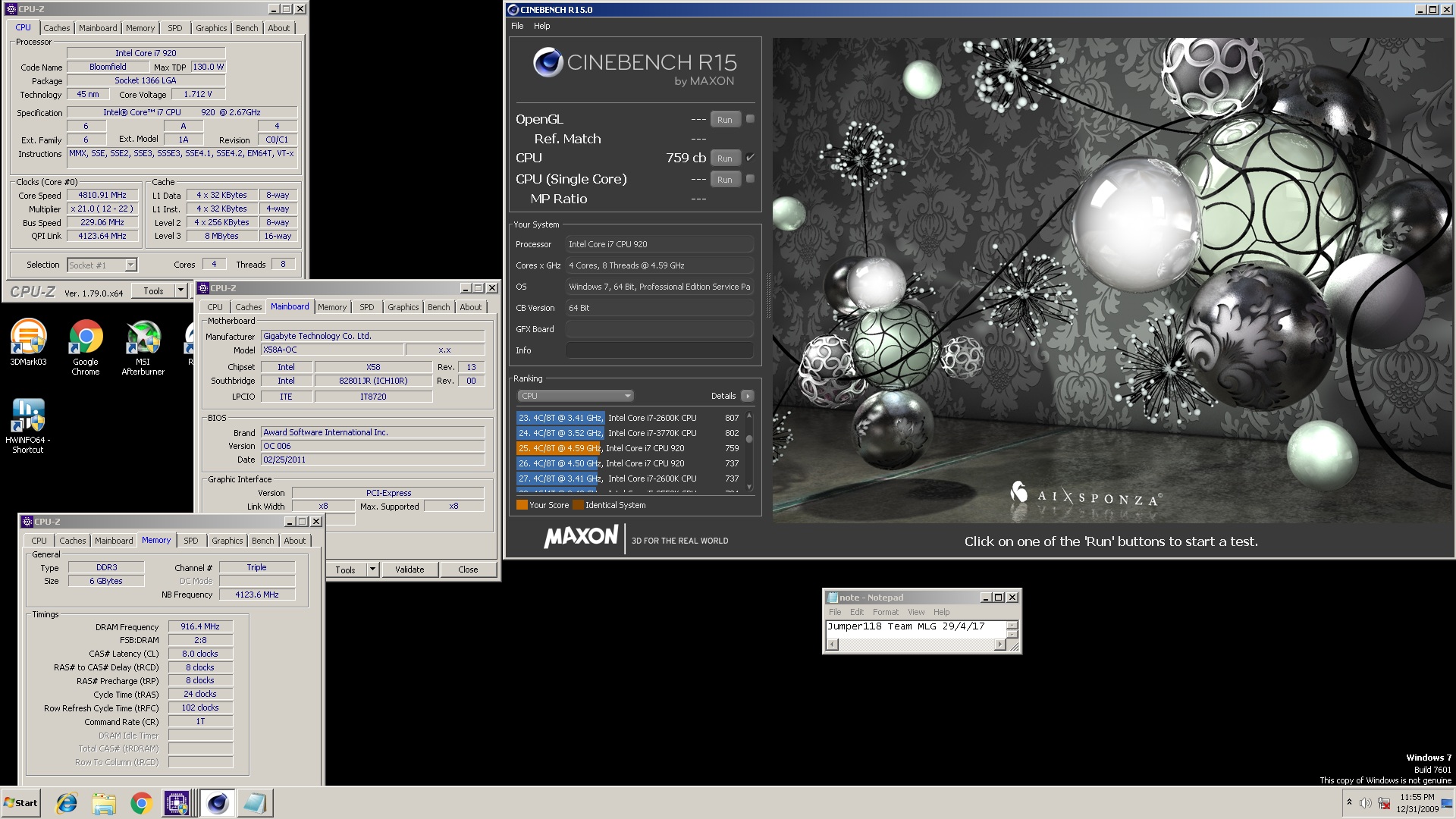
Task: Open About tab in CPU-Z Mainboard window
Action: tap(471, 307)
